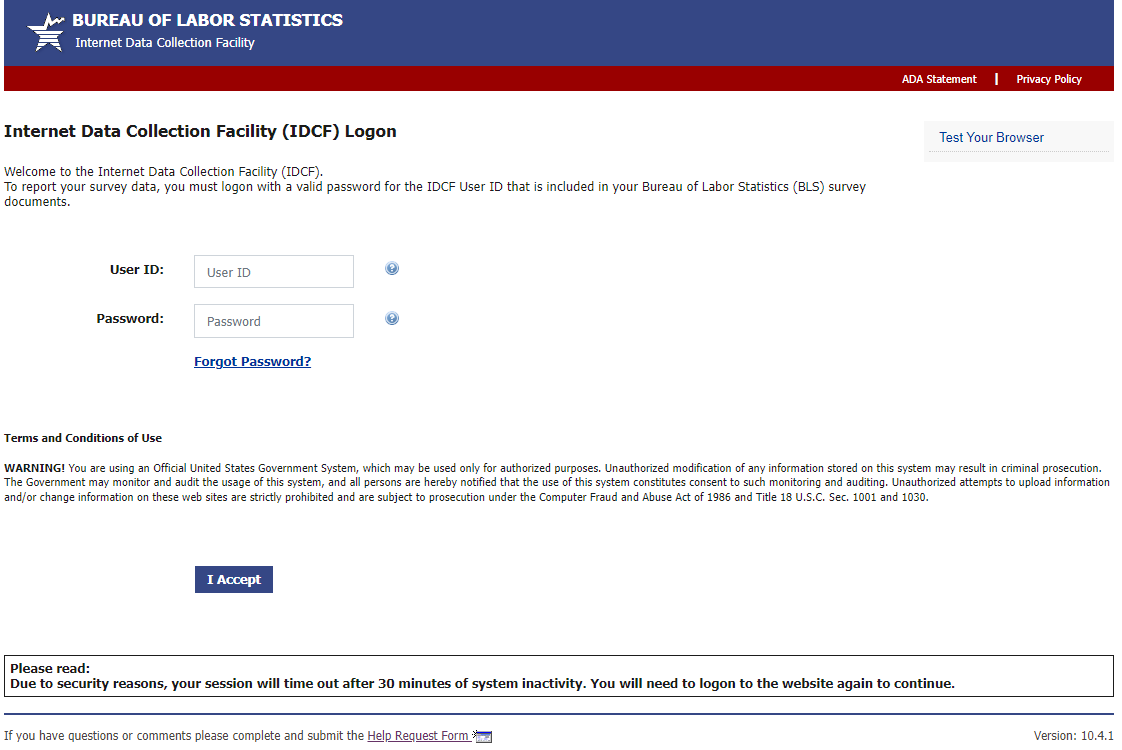This screenshot has width=1122, height=750.
Task: Click the 'Password:' field label
Action: (x=130, y=319)
